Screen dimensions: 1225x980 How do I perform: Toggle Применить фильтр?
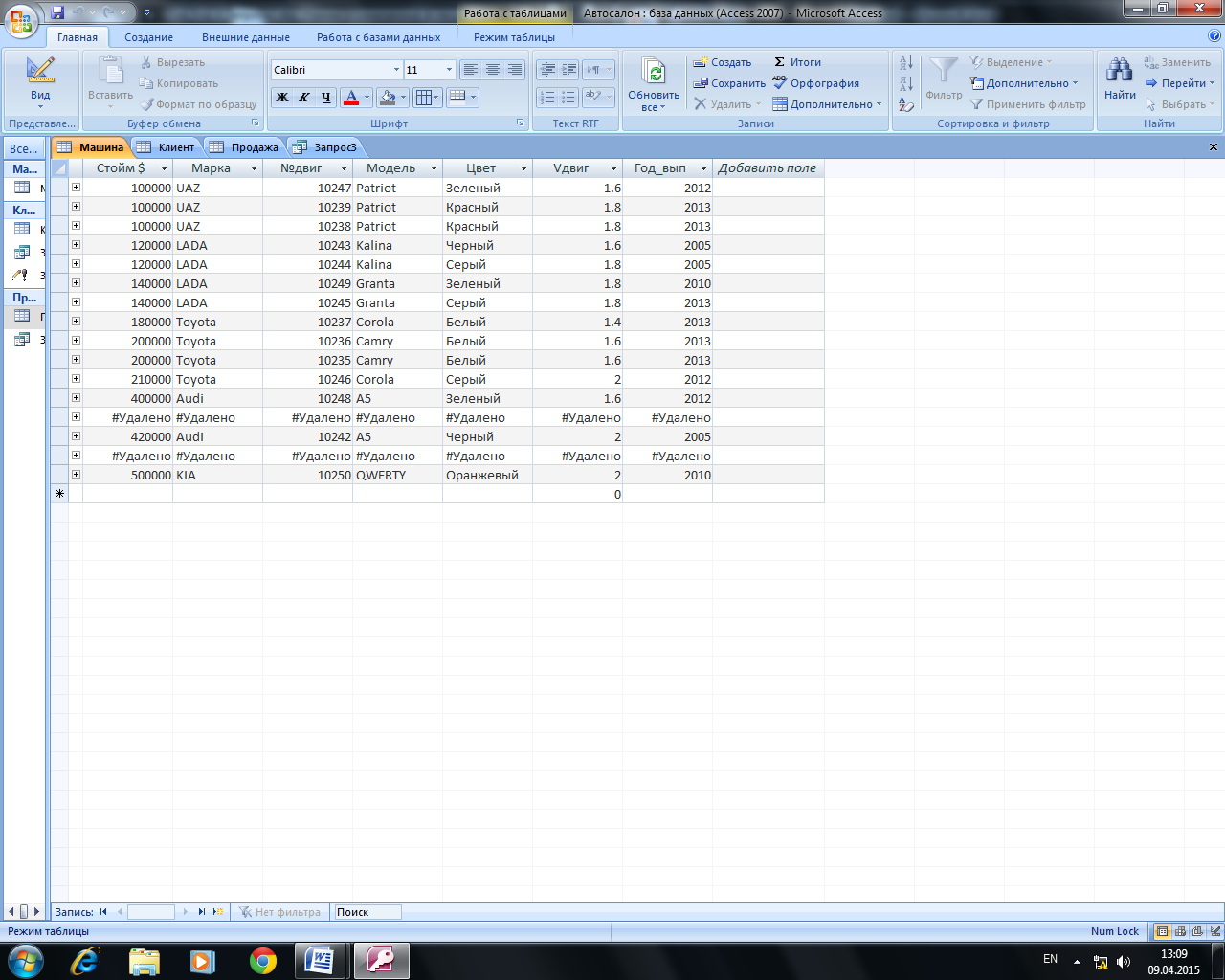click(x=1028, y=104)
